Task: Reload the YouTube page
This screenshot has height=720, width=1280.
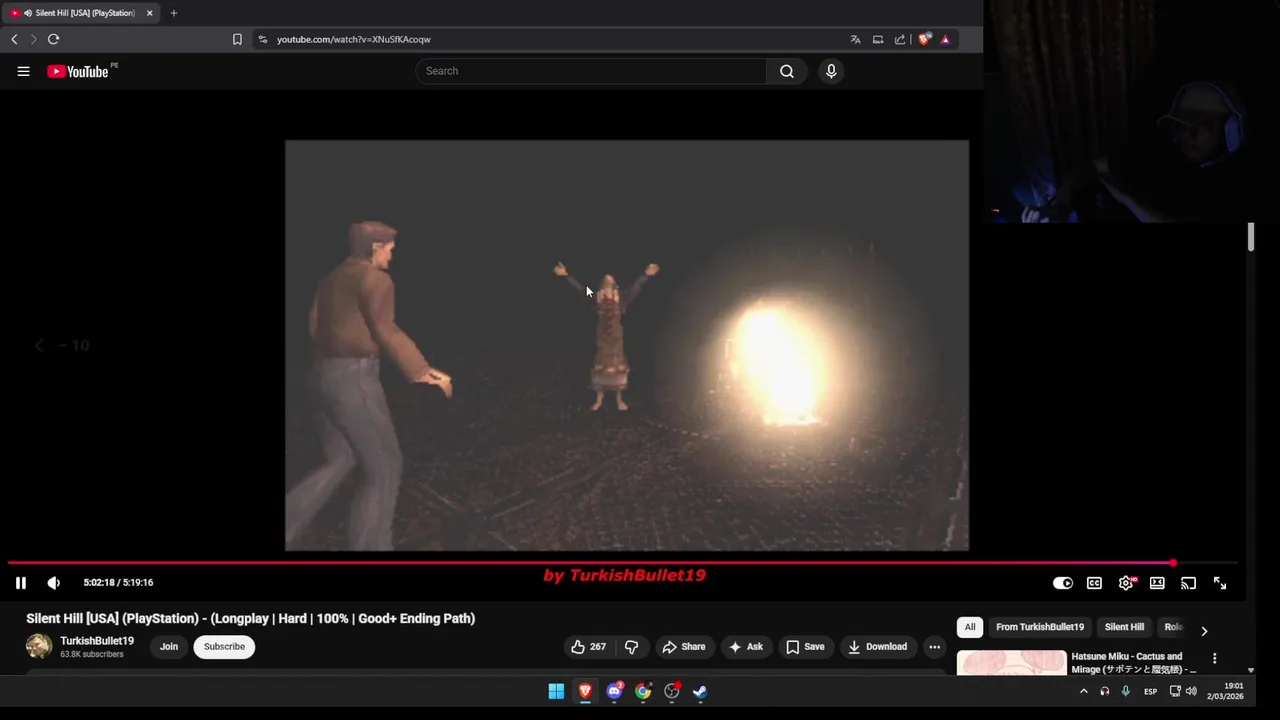Action: pos(53,39)
